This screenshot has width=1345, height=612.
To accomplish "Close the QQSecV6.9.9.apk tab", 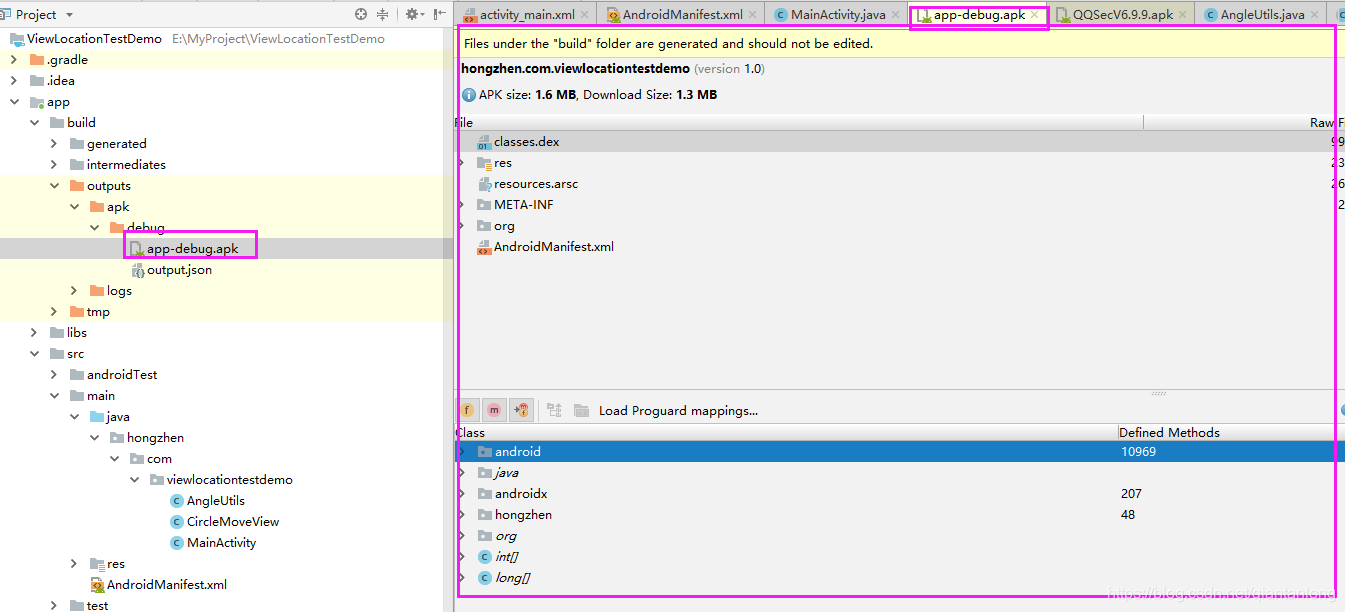I will (x=1183, y=15).
